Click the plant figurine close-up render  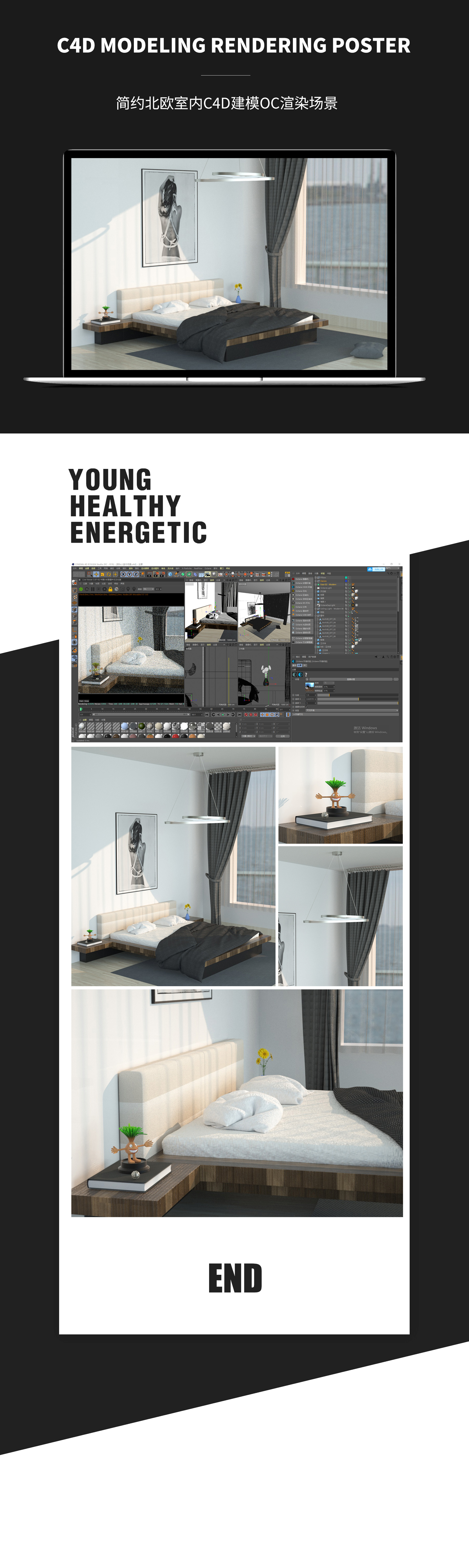click(341, 795)
